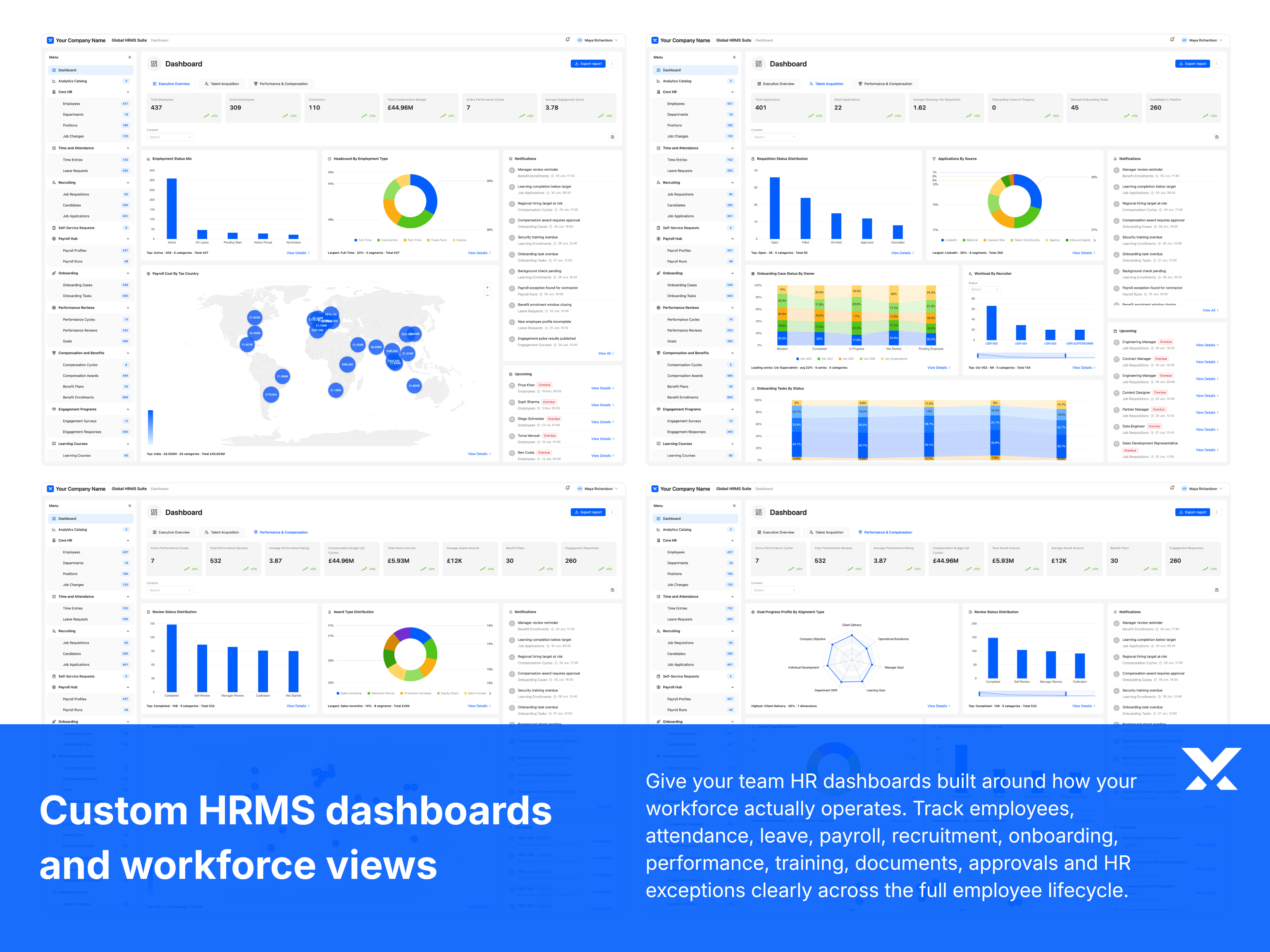
Task: Click the Priya Khan avatar icon in Upcoming
Action: point(512,386)
